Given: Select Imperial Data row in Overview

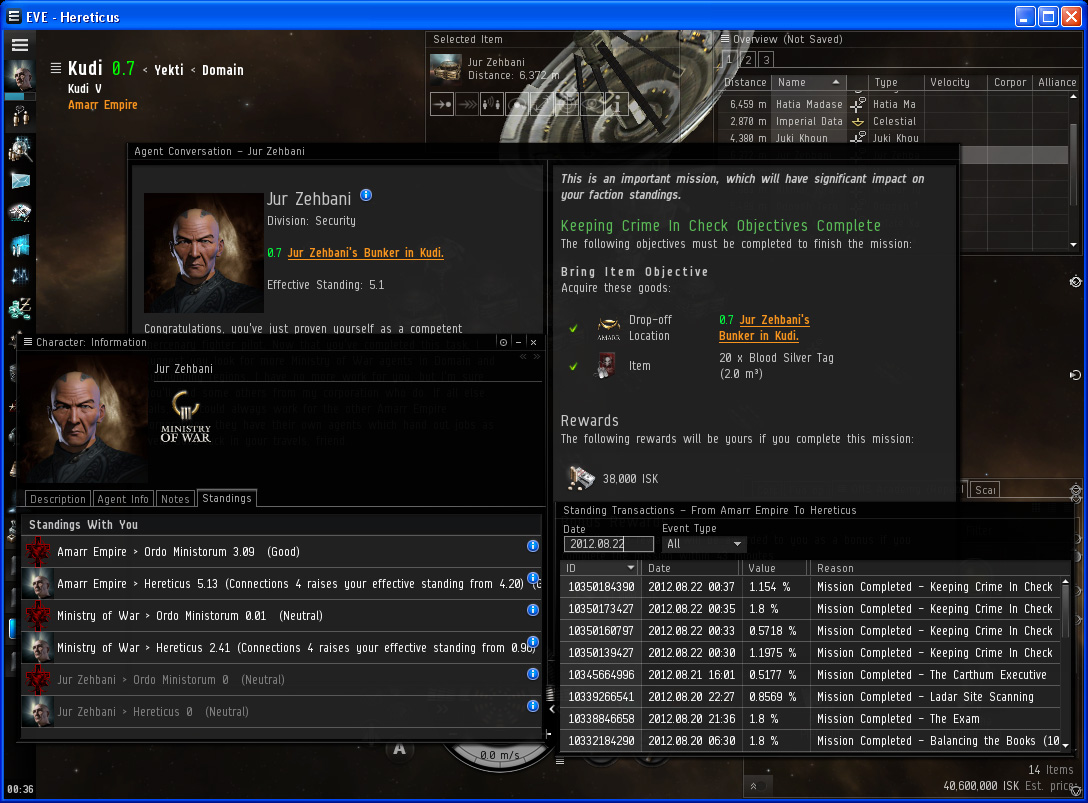Looking at the screenshot, I should click(892, 121).
